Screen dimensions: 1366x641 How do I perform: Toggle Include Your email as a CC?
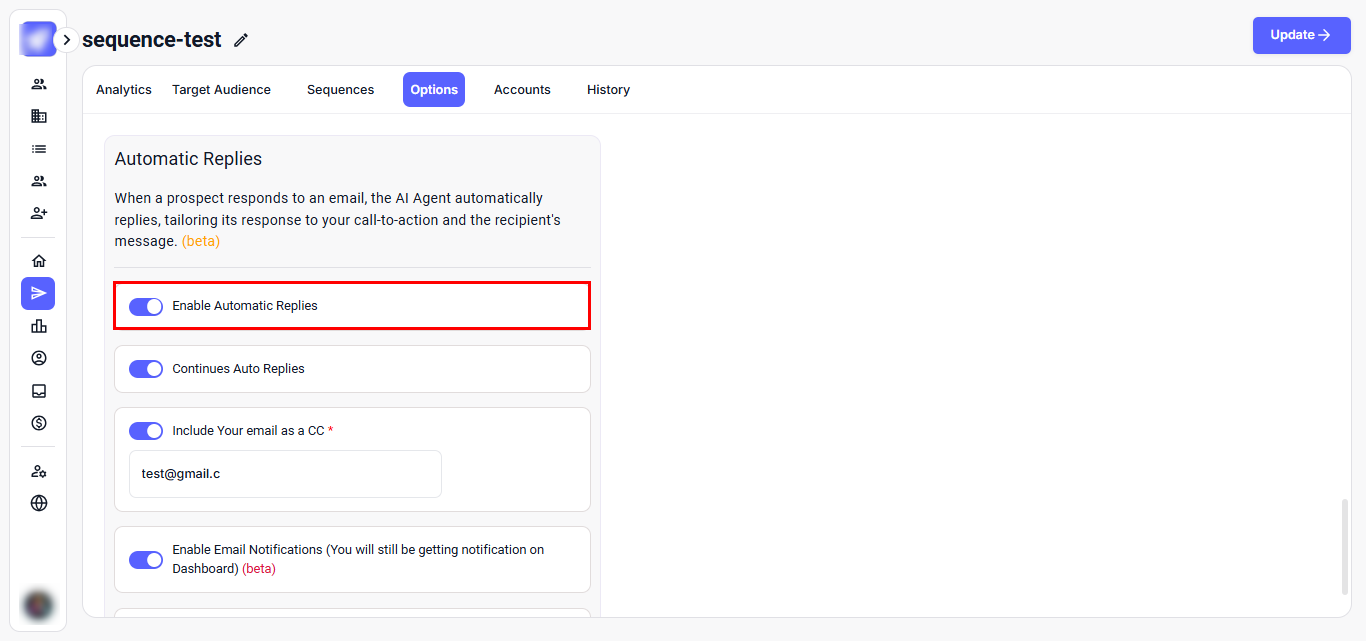146,431
